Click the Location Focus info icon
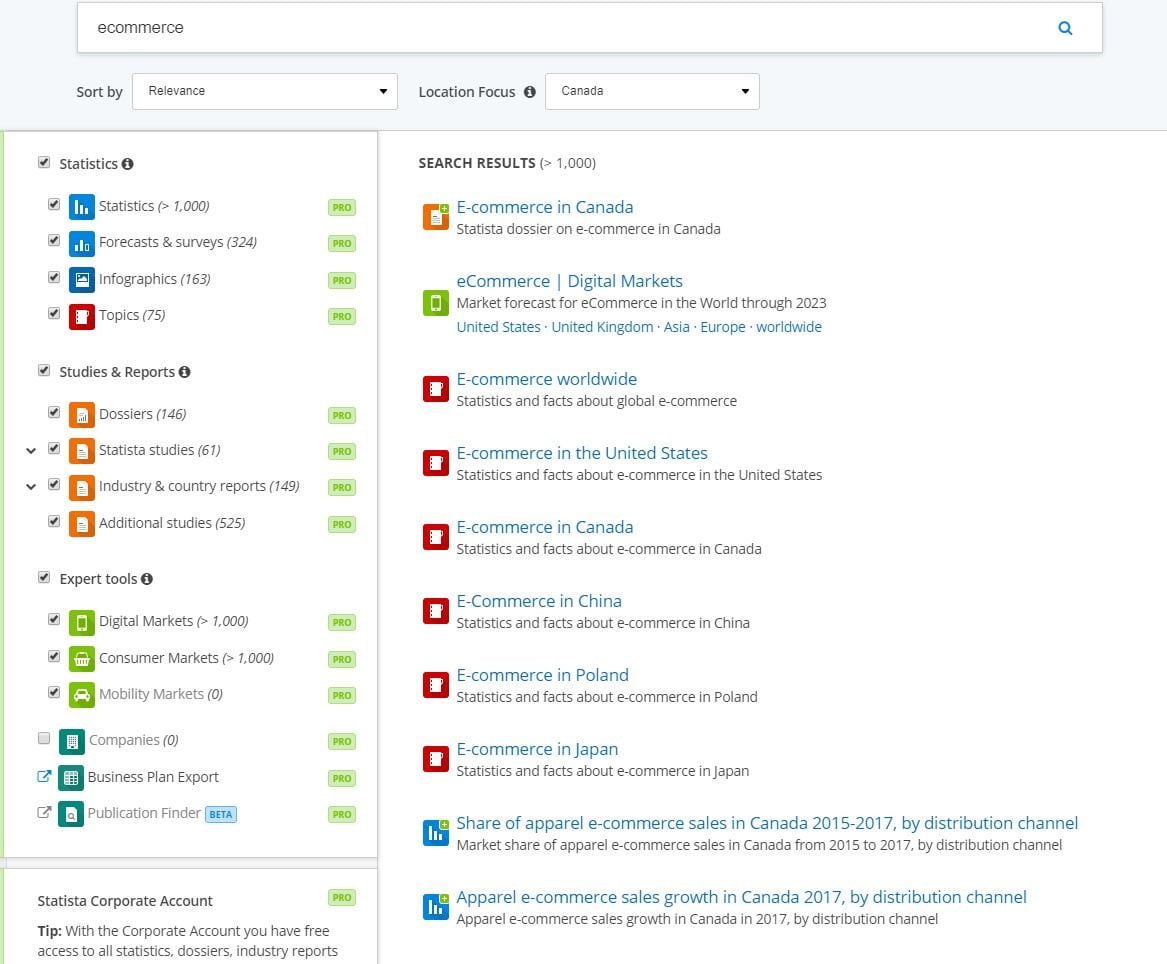This screenshot has height=964, width=1167. tap(529, 92)
